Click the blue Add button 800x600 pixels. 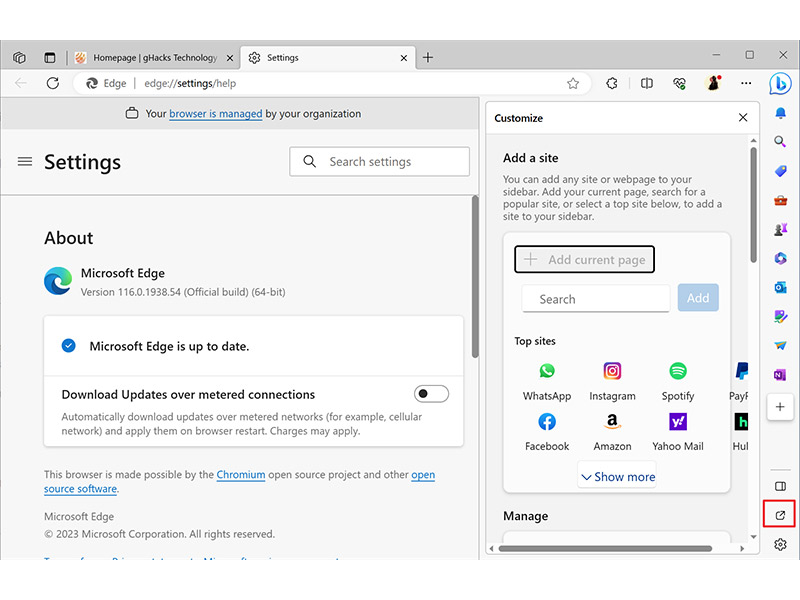698,298
